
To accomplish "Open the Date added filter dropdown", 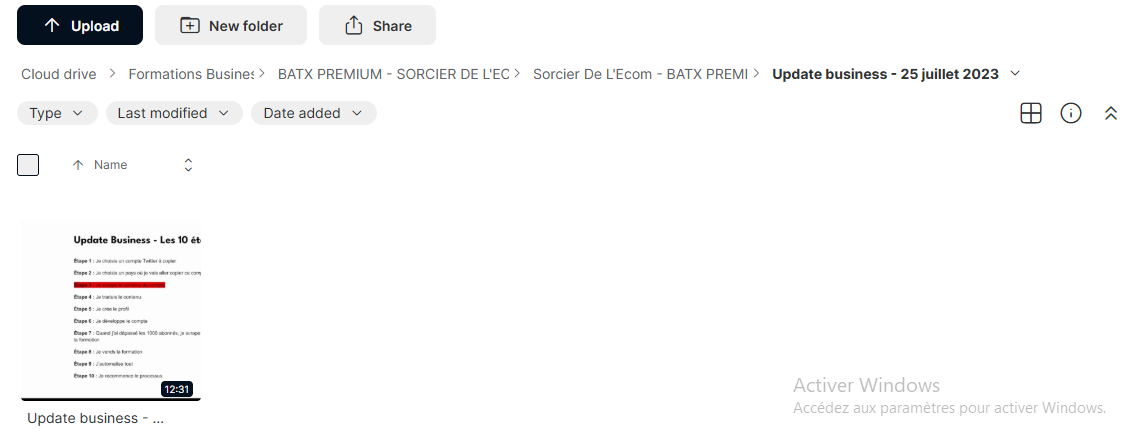I will 314,113.
